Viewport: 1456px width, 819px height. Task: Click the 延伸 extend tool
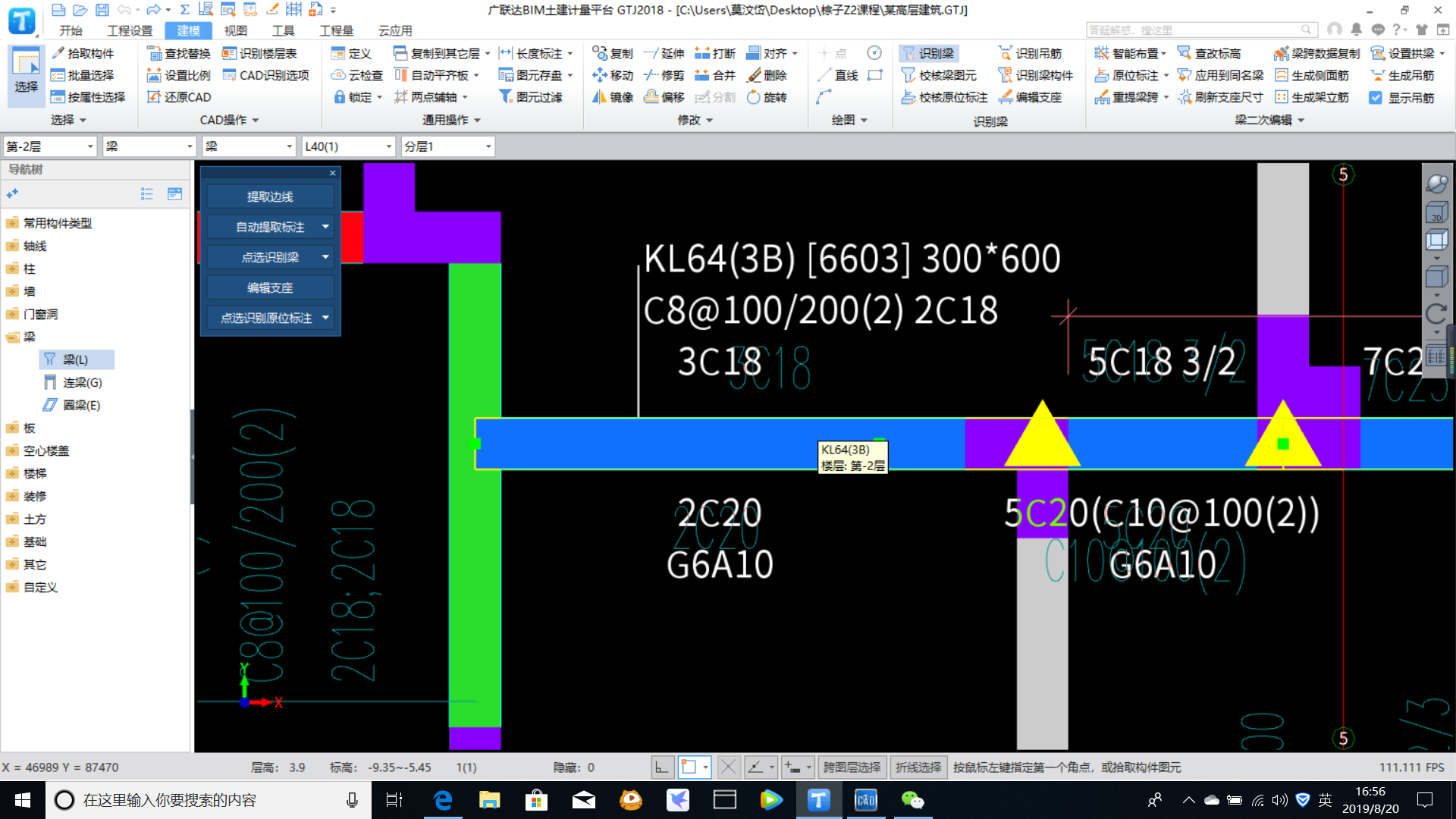click(x=664, y=53)
